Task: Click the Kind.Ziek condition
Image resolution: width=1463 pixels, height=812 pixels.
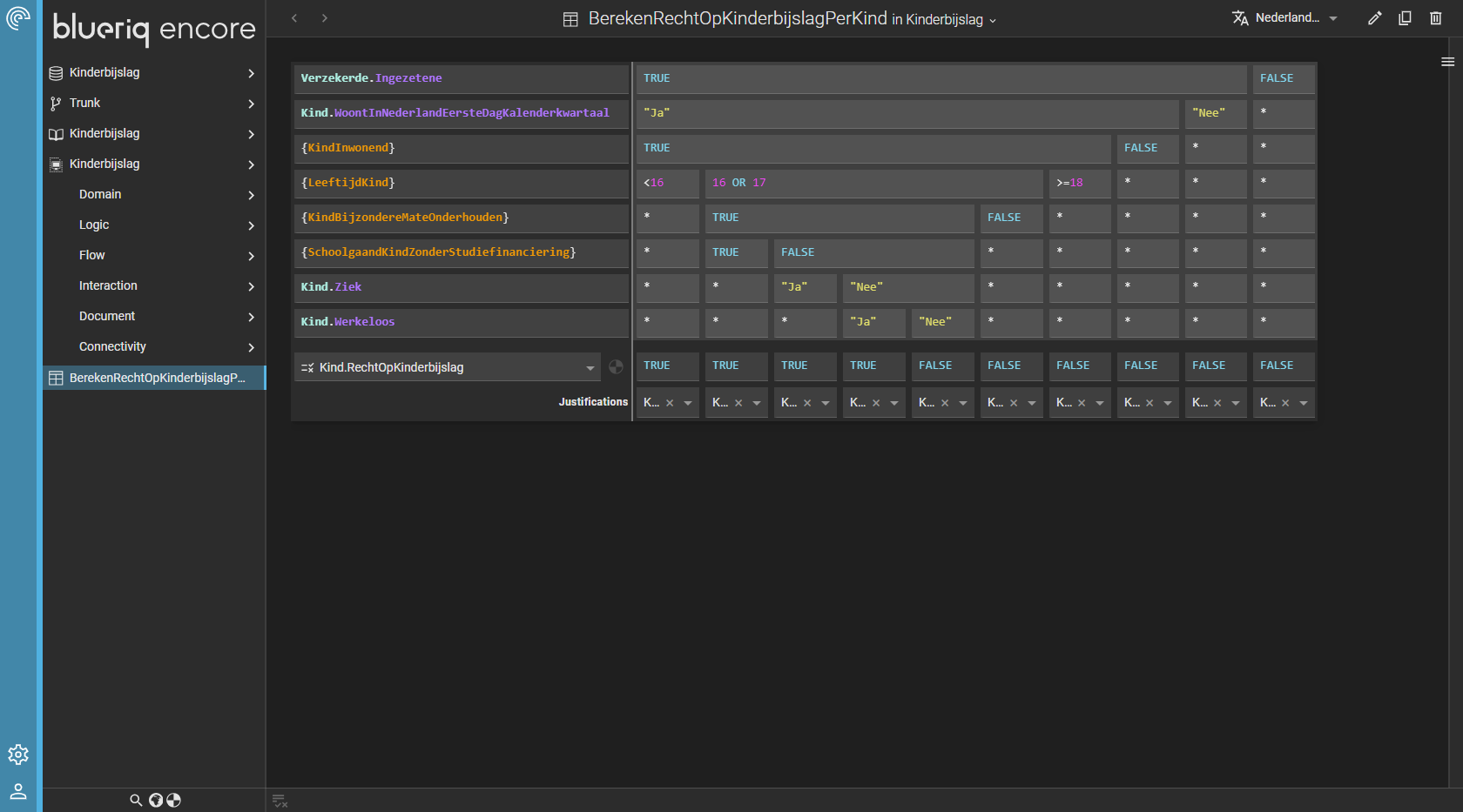Action: pyautogui.click(x=461, y=287)
